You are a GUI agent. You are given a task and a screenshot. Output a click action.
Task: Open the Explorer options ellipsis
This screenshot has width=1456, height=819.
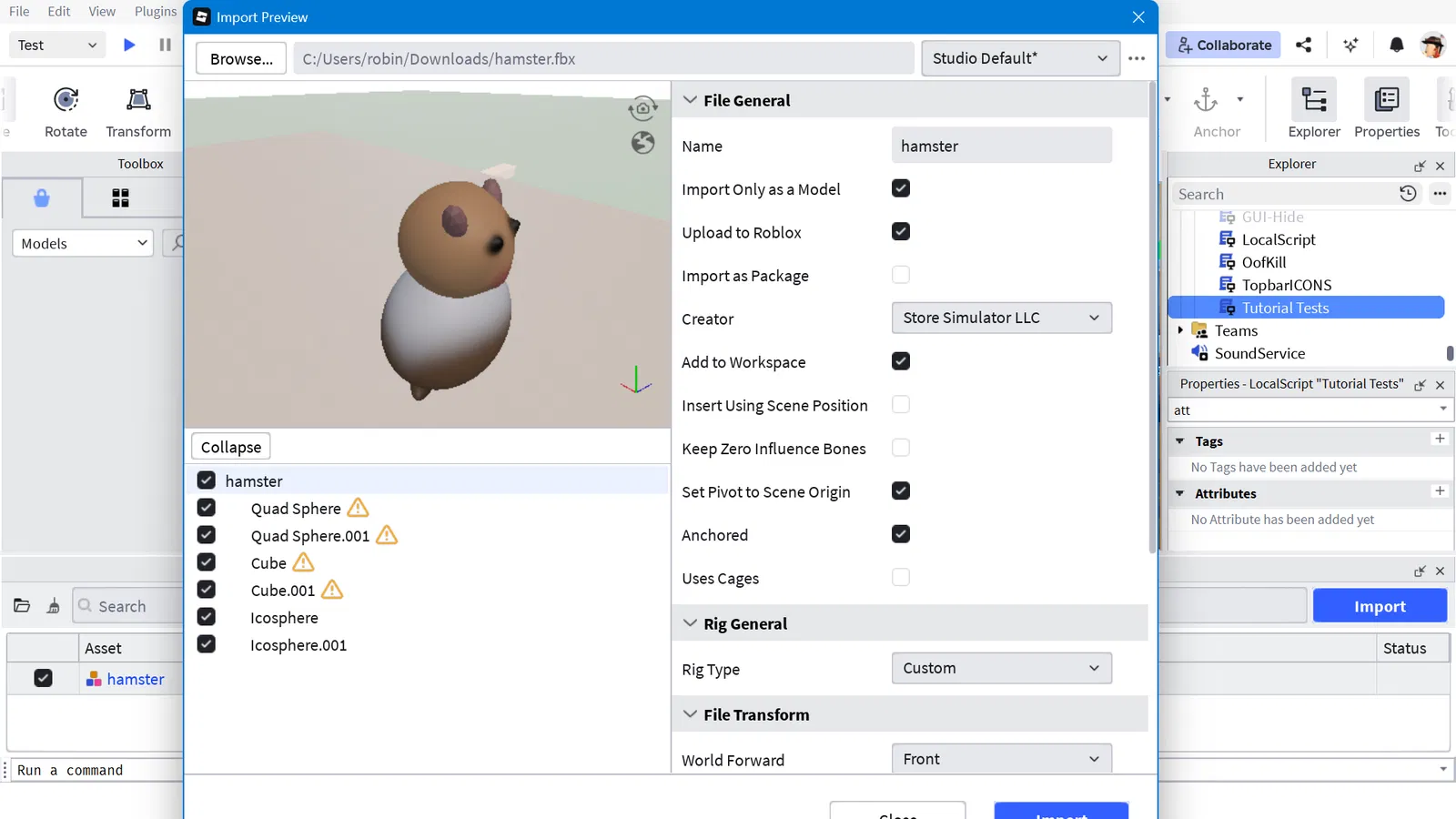click(x=1440, y=193)
